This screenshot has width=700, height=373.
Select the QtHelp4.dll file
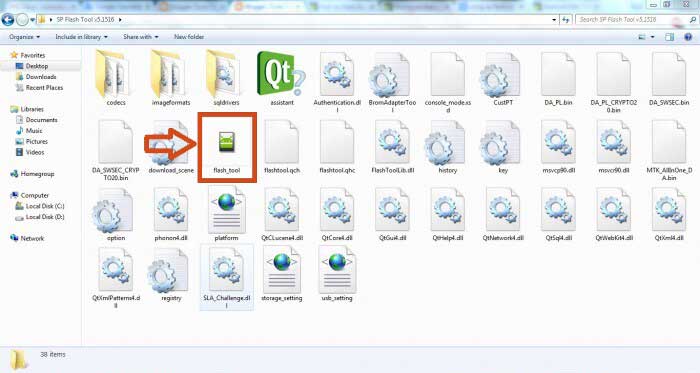(x=448, y=215)
